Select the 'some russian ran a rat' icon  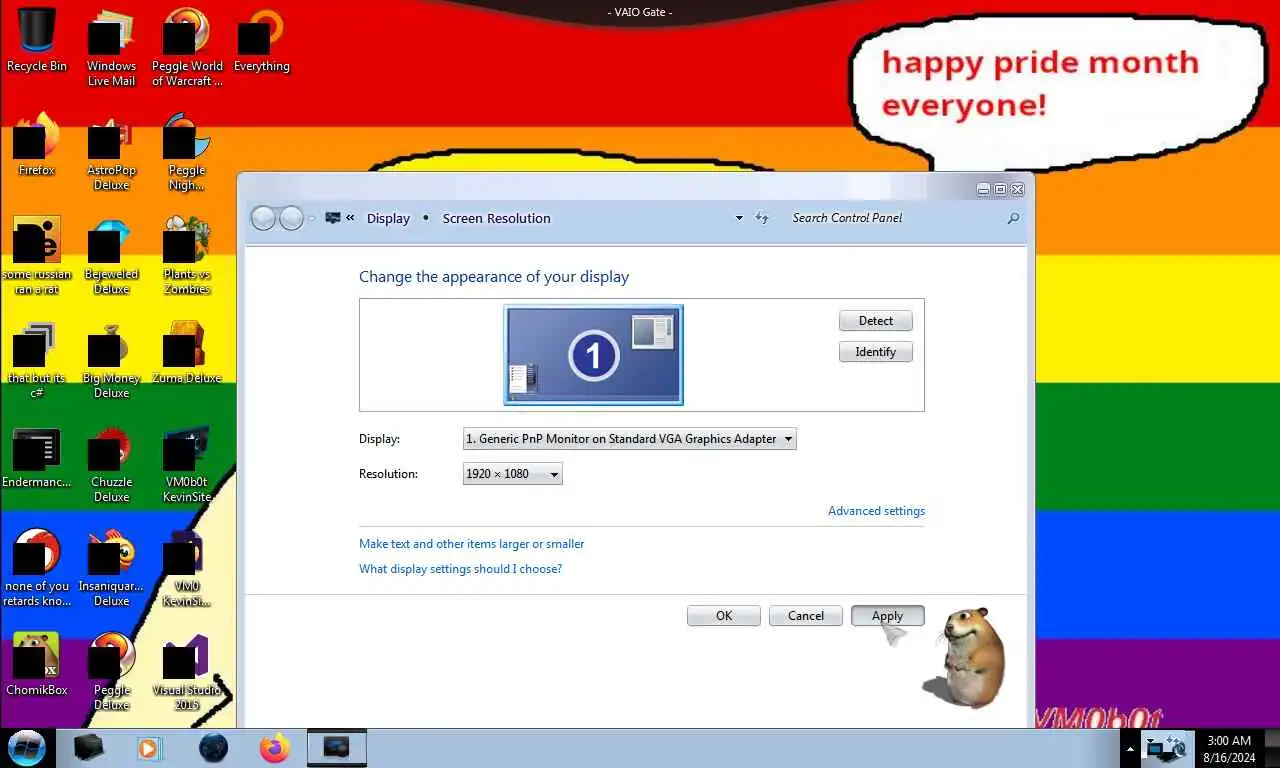[x=37, y=256]
